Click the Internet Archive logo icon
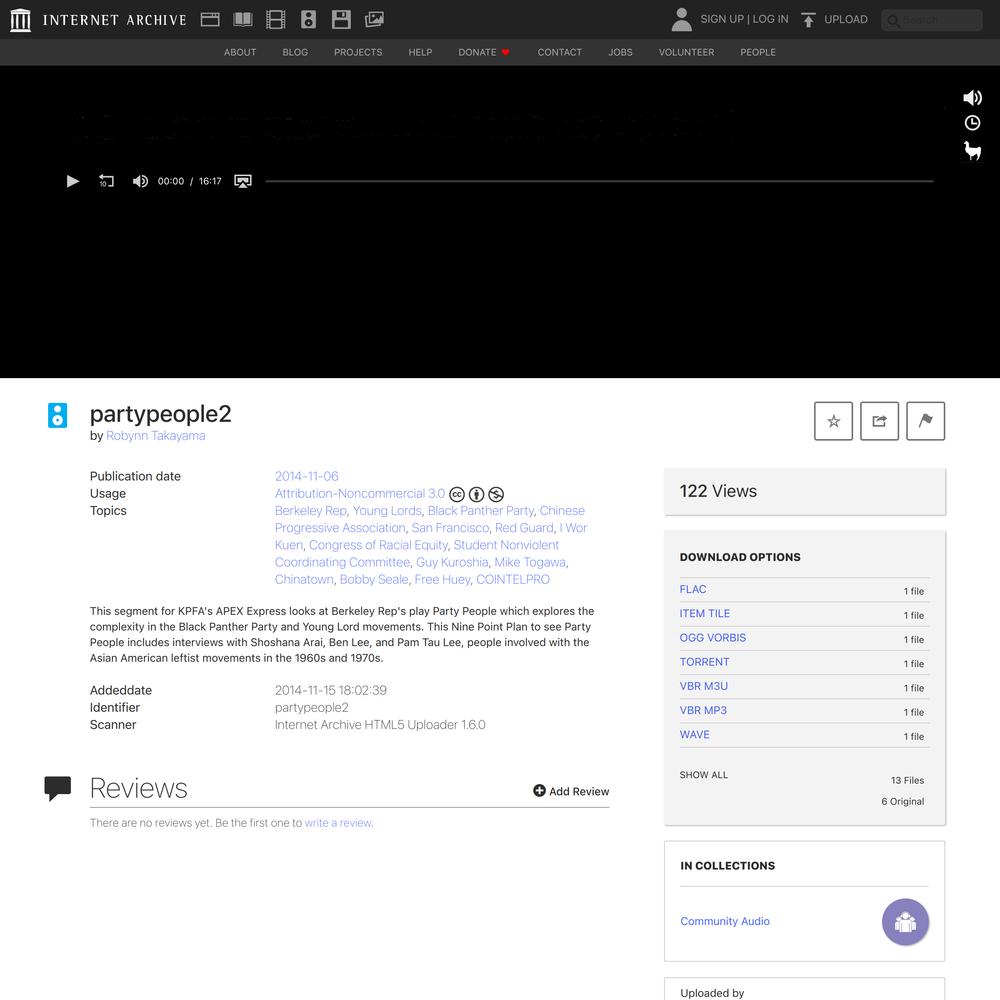Screen dimensions: 1000x1000 point(20,20)
